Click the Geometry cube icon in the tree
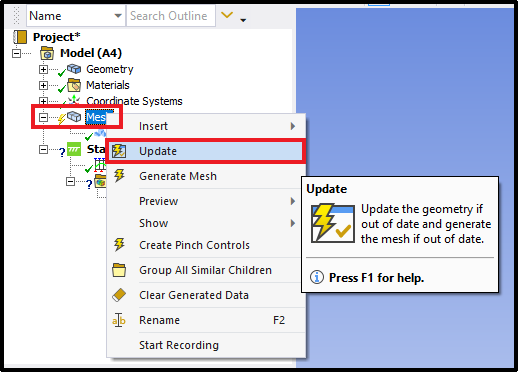The height and width of the screenshot is (372, 518). coord(74,69)
